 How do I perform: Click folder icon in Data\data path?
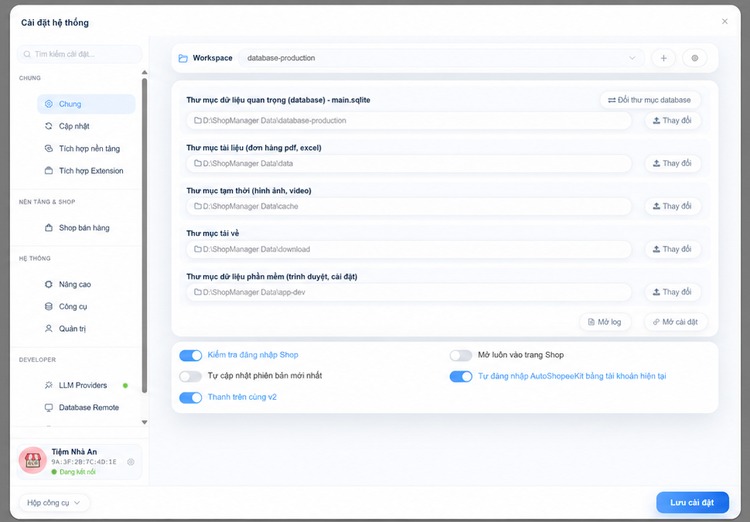click(198, 164)
